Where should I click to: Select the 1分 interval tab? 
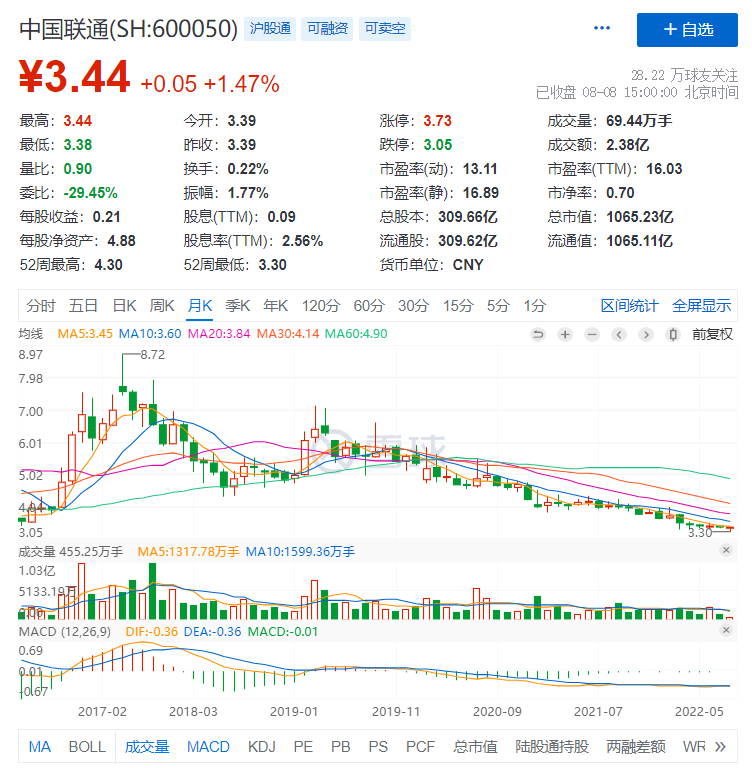pyautogui.click(x=534, y=306)
